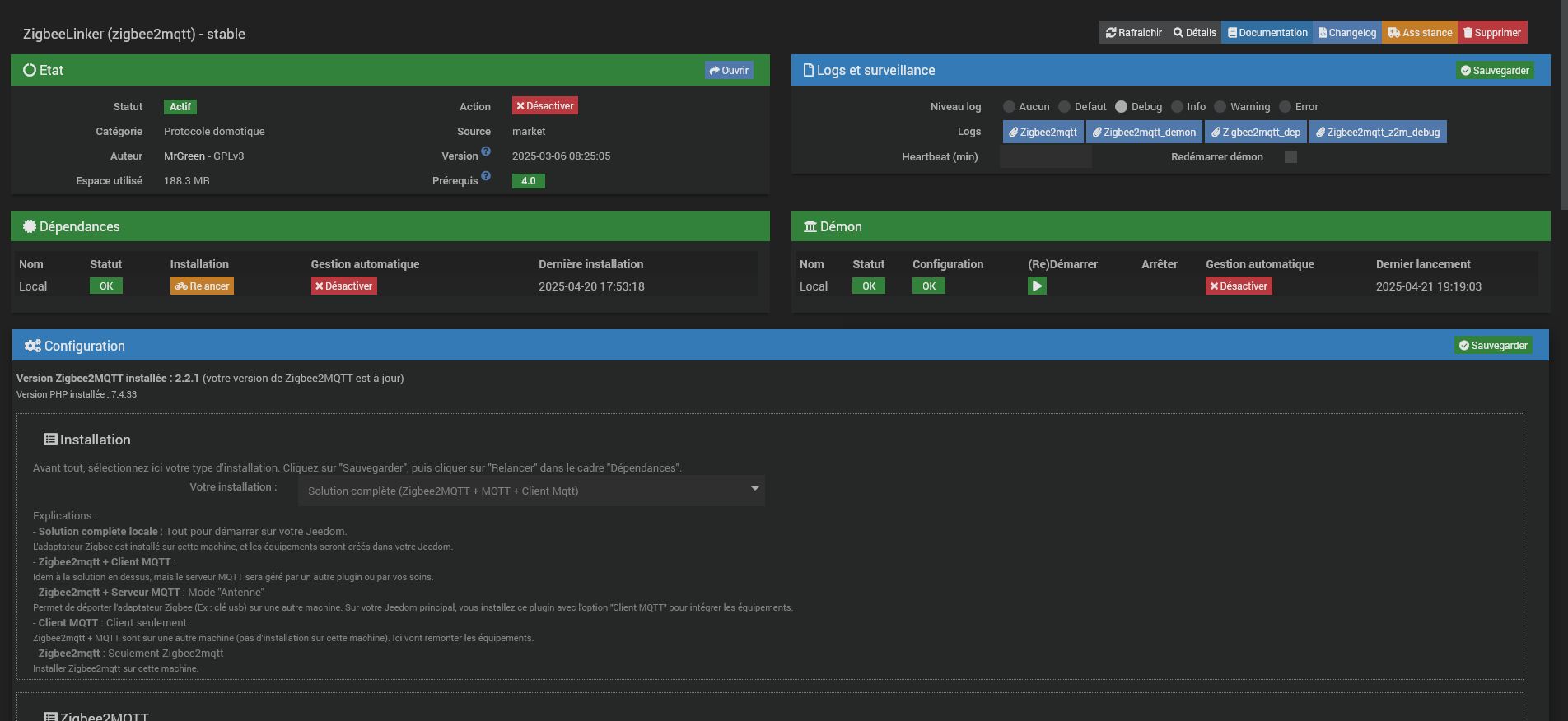
Task: Click the Actif status label
Action: [180, 107]
